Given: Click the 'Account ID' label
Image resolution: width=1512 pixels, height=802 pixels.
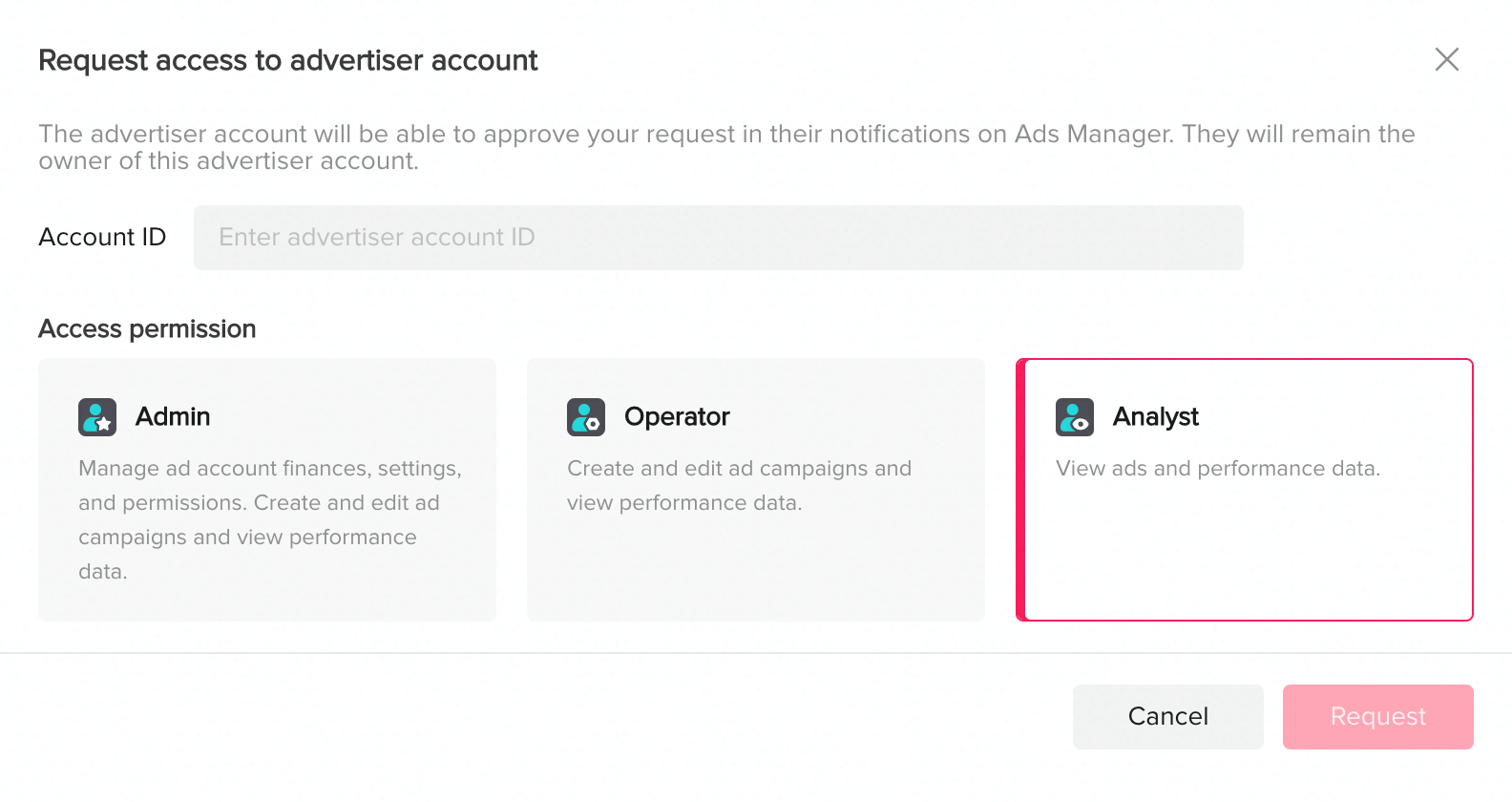Looking at the screenshot, I should (102, 237).
